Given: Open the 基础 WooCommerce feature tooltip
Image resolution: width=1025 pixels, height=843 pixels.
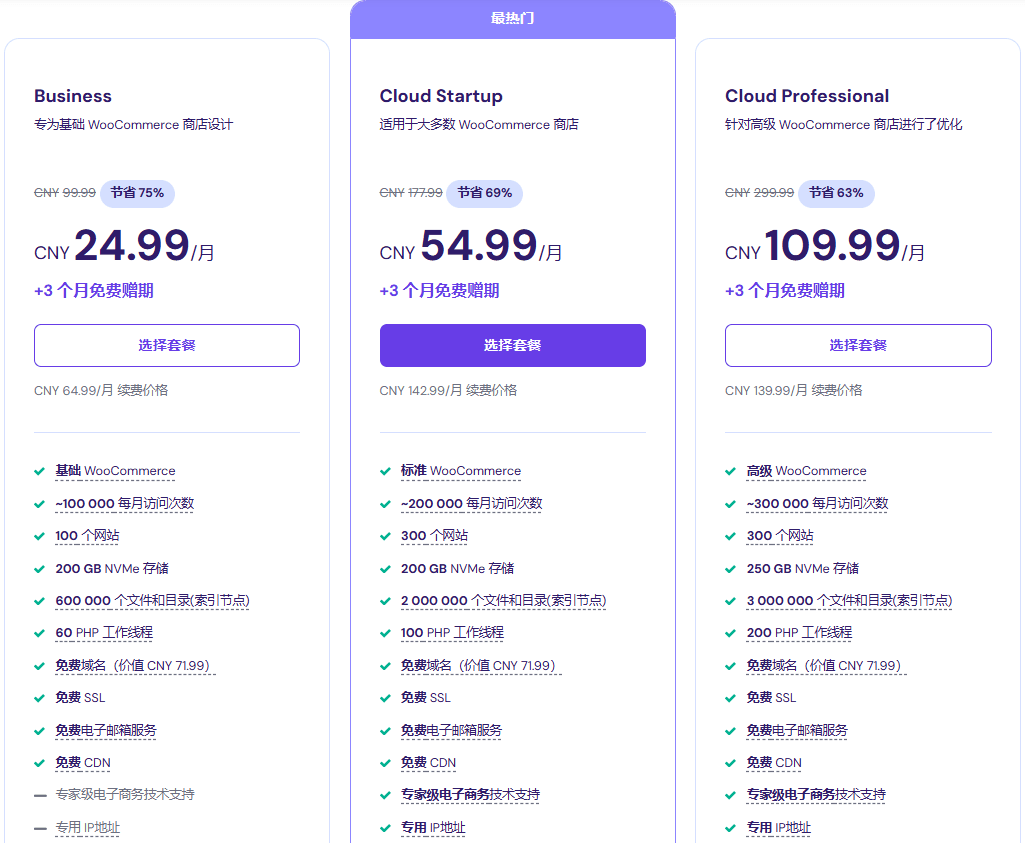Looking at the screenshot, I should (x=115, y=471).
